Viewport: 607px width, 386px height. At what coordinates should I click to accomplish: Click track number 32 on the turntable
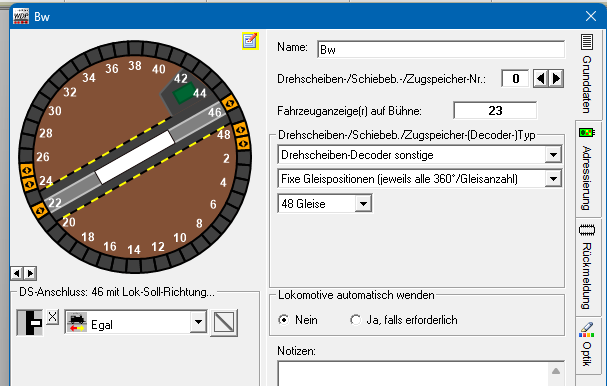point(70,92)
